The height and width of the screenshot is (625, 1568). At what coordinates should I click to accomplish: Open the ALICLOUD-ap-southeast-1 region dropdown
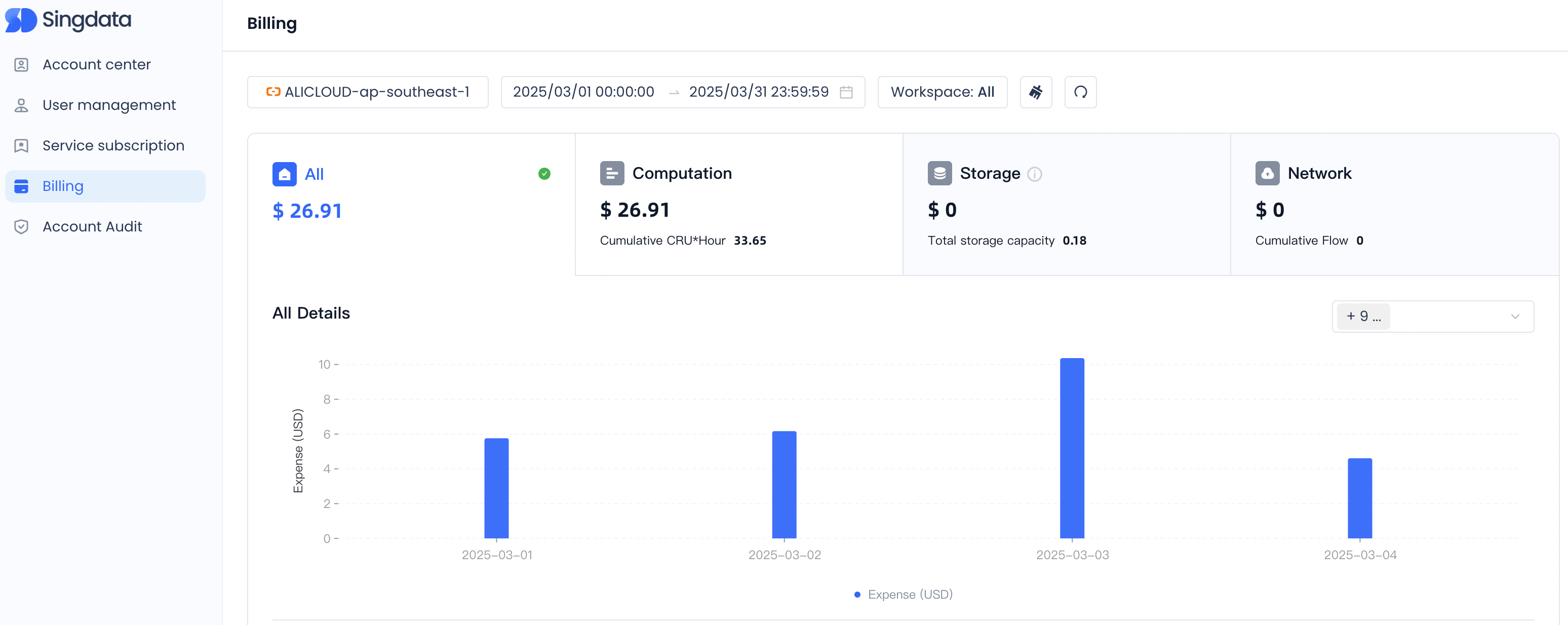[x=368, y=92]
